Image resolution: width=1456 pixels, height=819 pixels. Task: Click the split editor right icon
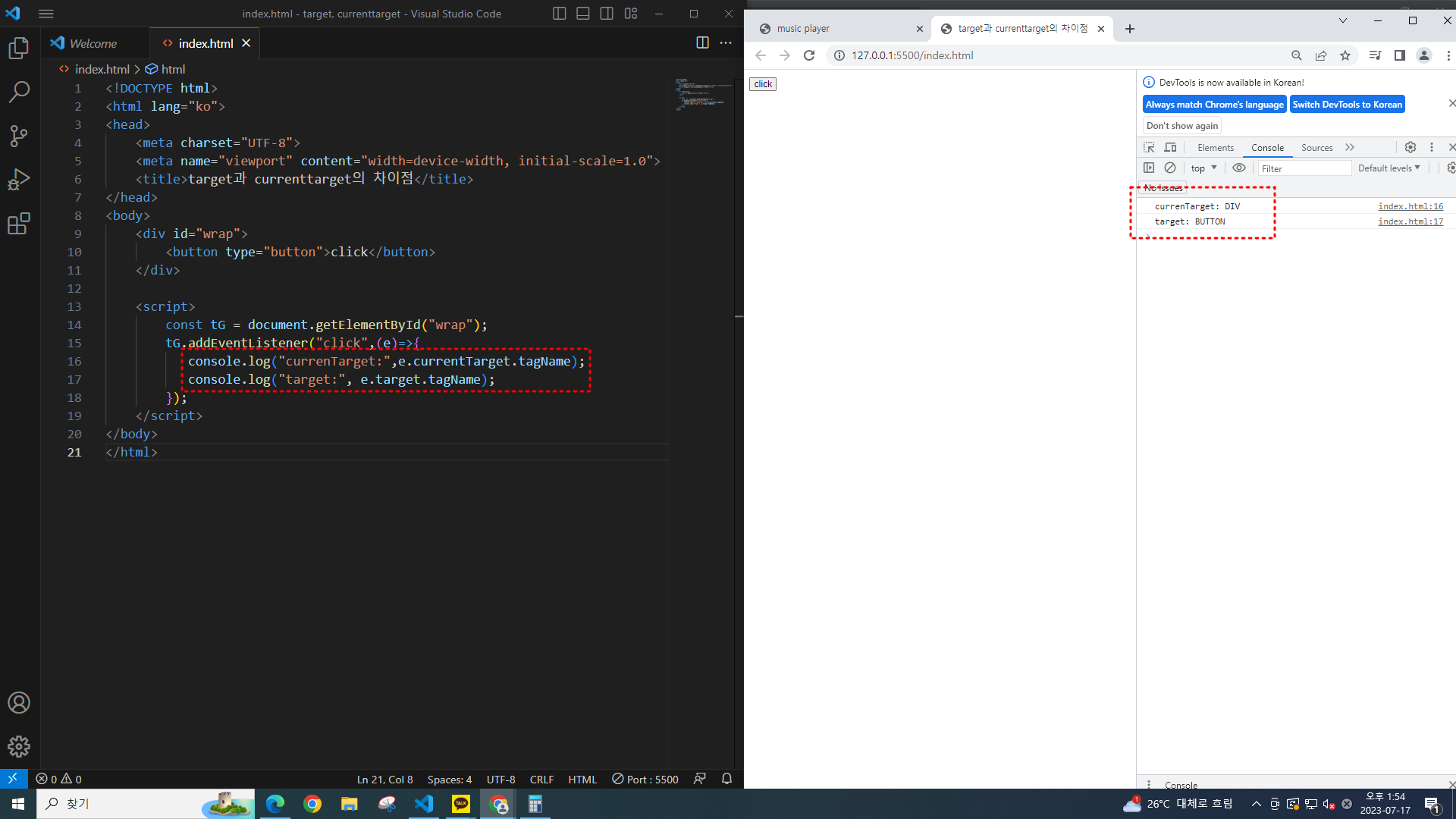(x=702, y=43)
